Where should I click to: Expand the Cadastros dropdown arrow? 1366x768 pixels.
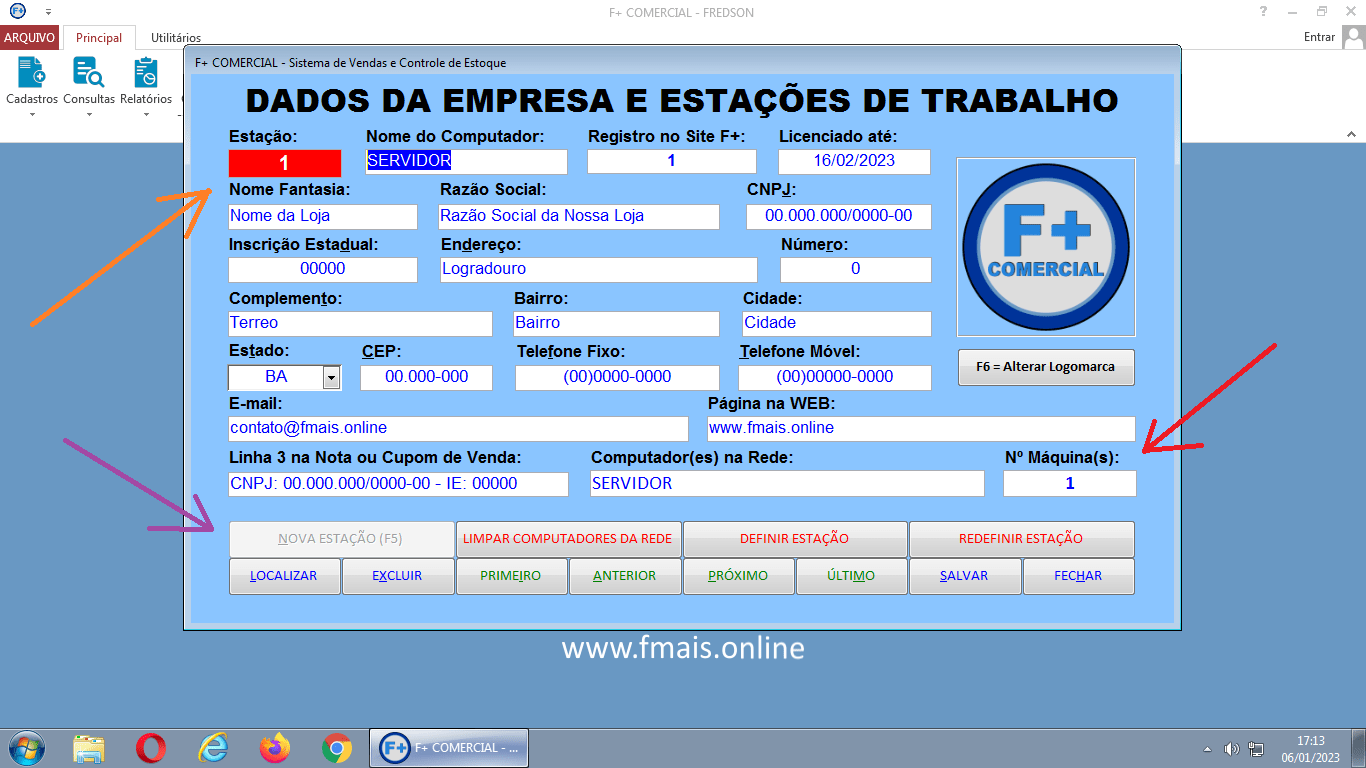tap(32, 114)
